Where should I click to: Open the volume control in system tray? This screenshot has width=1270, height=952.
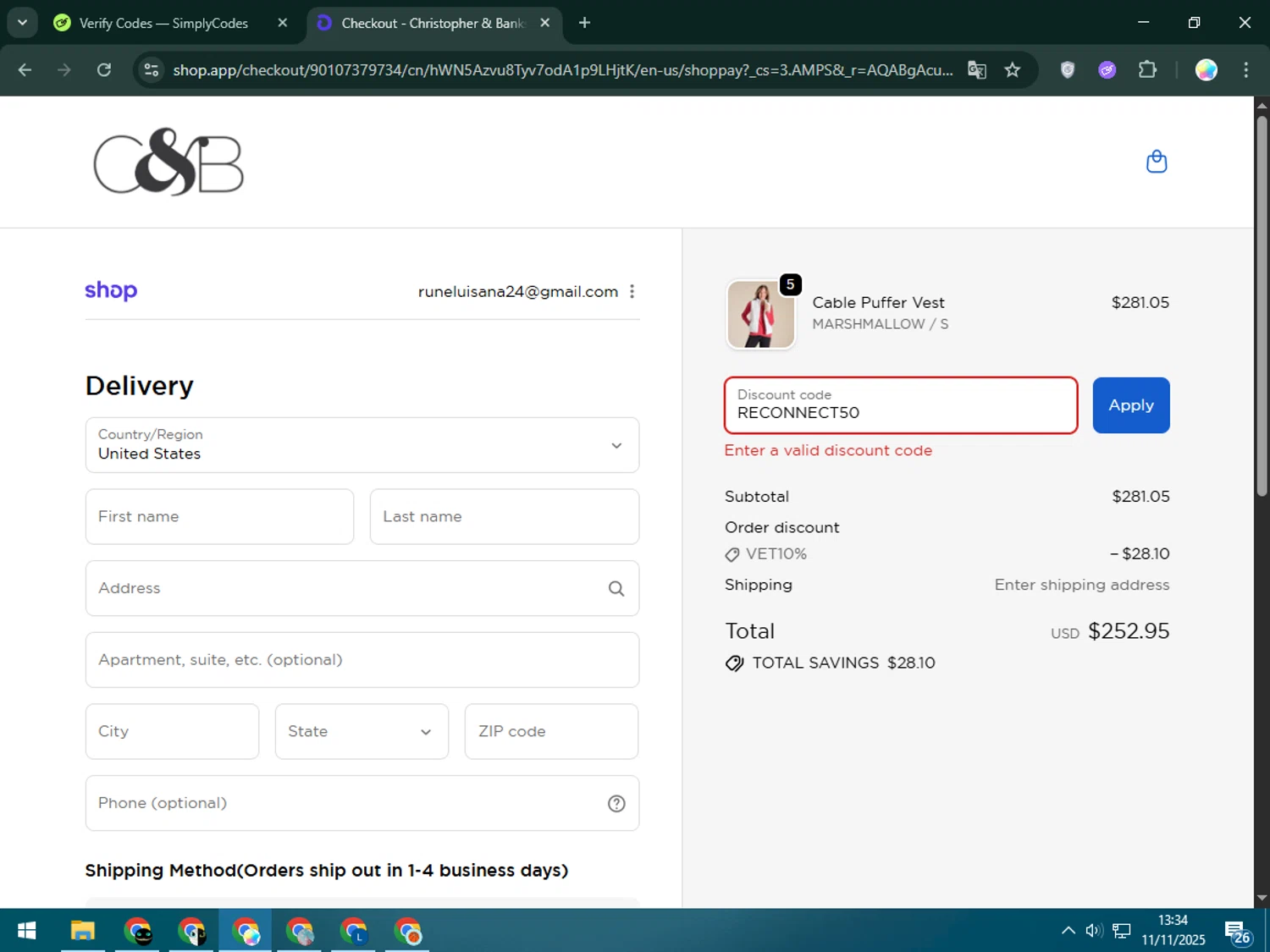1094,931
